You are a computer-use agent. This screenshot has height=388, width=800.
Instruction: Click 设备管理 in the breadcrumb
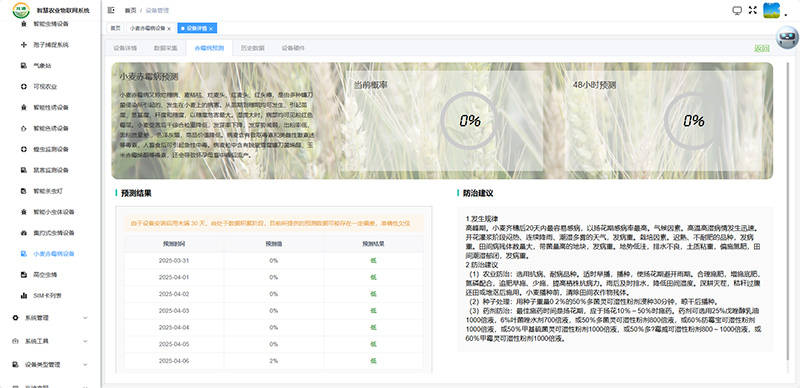tap(157, 10)
